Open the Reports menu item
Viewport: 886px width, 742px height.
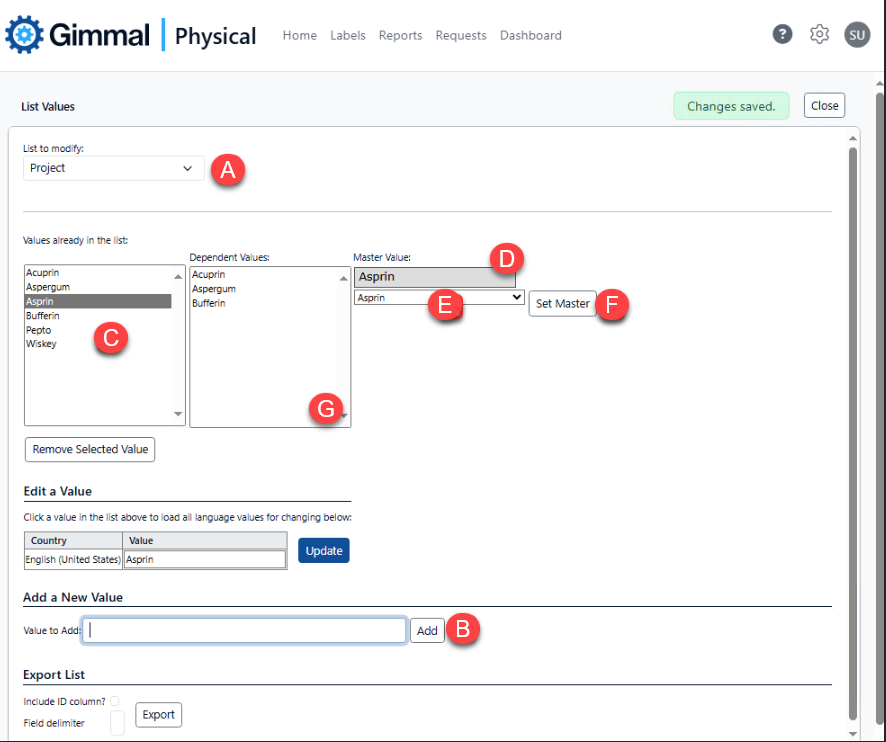(x=400, y=35)
